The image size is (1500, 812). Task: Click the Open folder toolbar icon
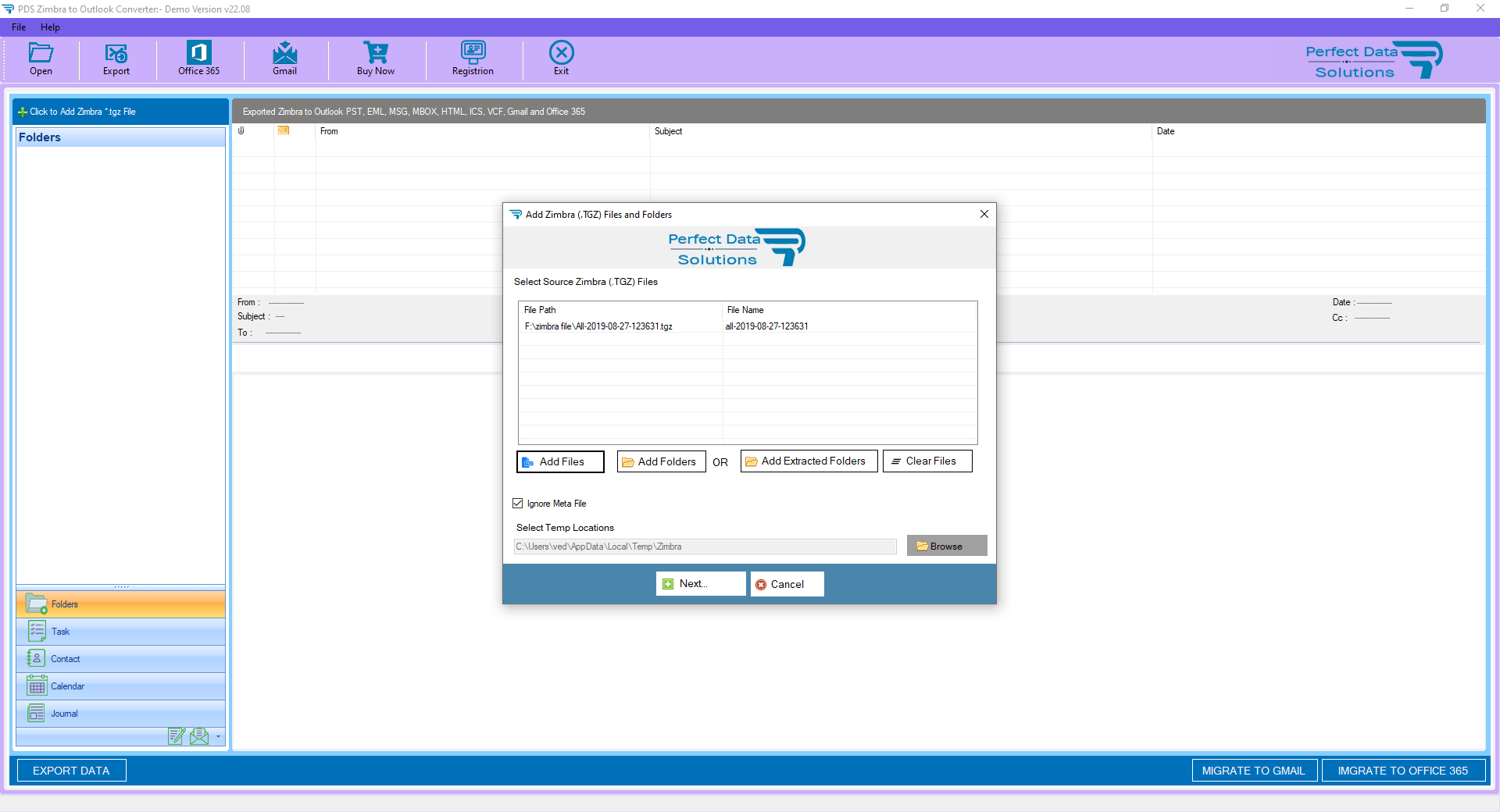tap(41, 53)
